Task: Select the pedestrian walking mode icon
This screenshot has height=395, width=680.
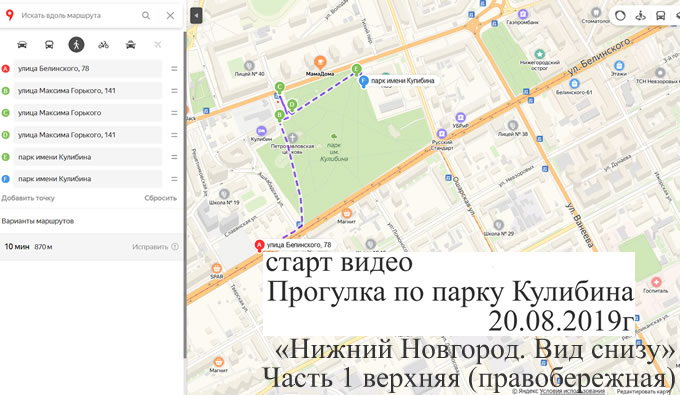Action: click(76, 44)
